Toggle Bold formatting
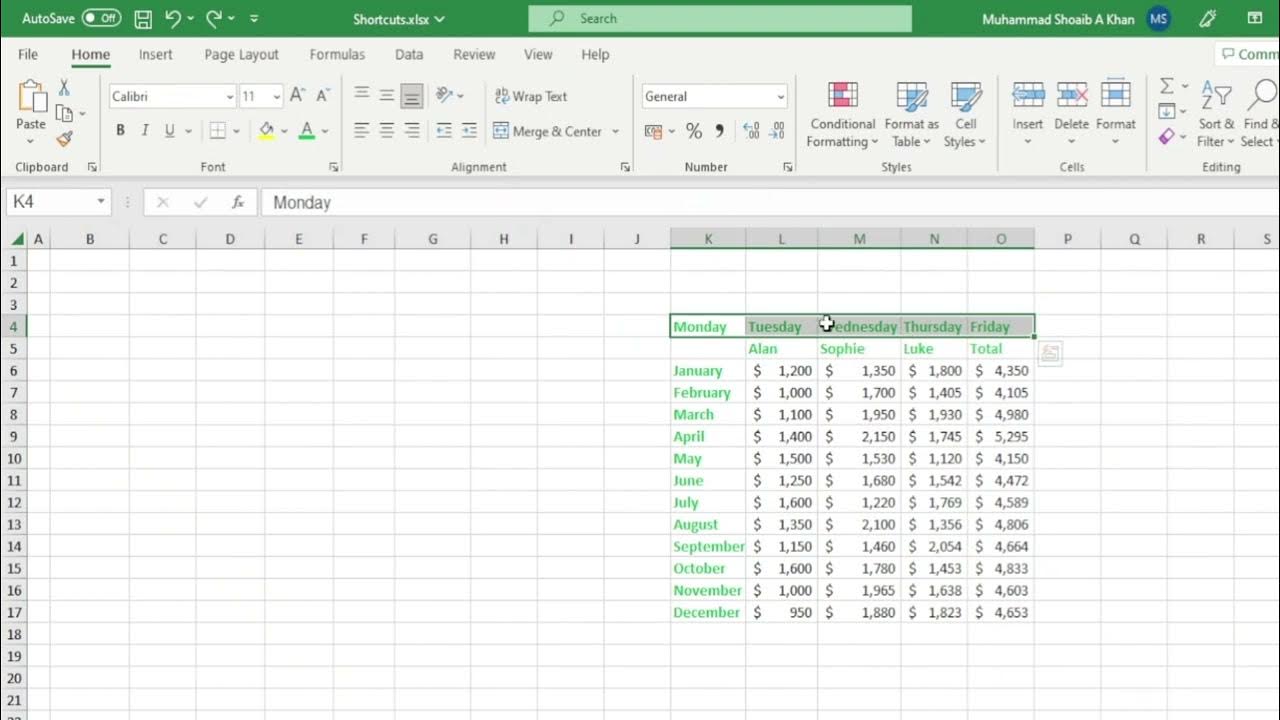The width and height of the screenshot is (1280, 720). pyautogui.click(x=120, y=131)
